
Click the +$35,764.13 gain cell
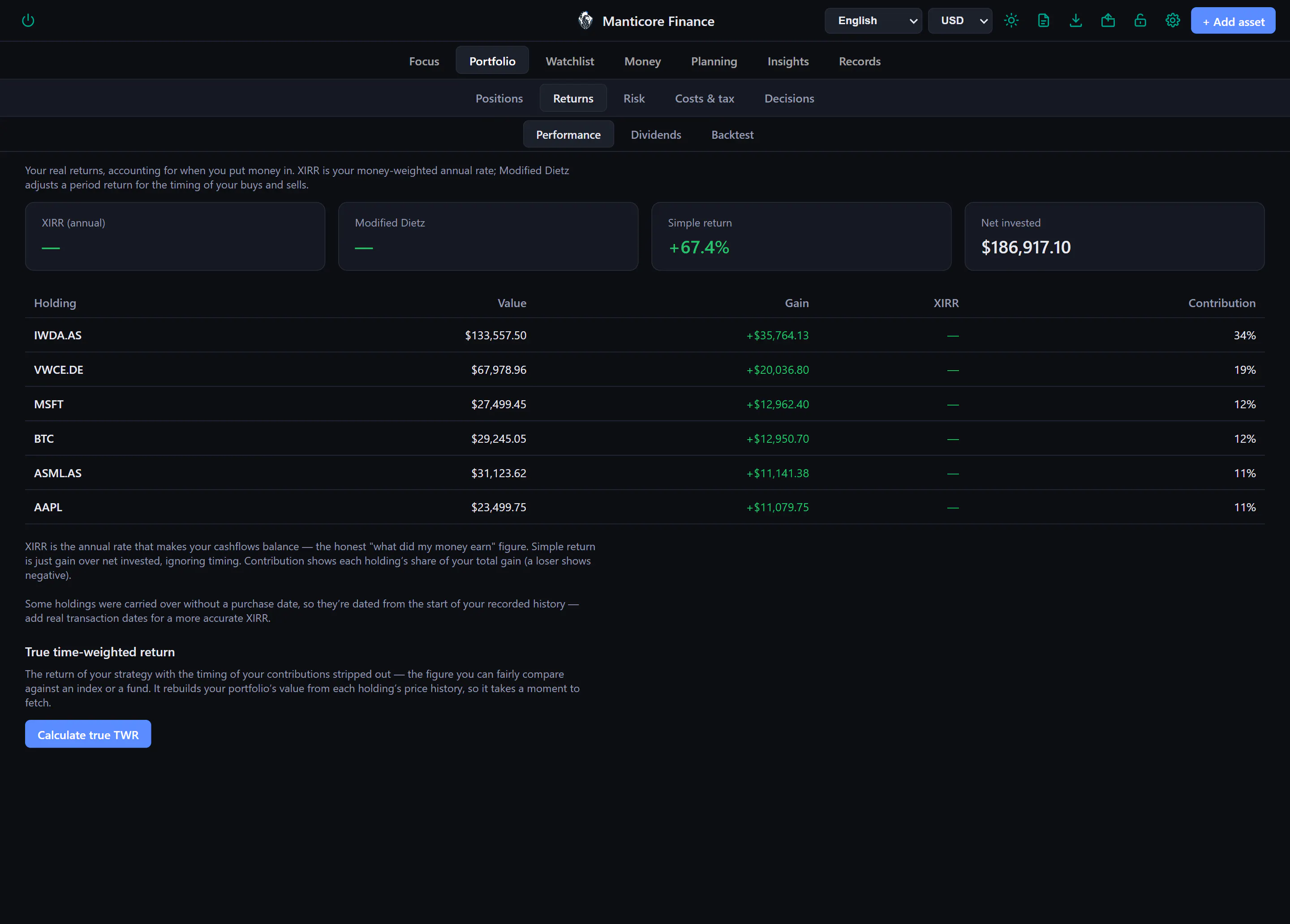tap(778, 335)
